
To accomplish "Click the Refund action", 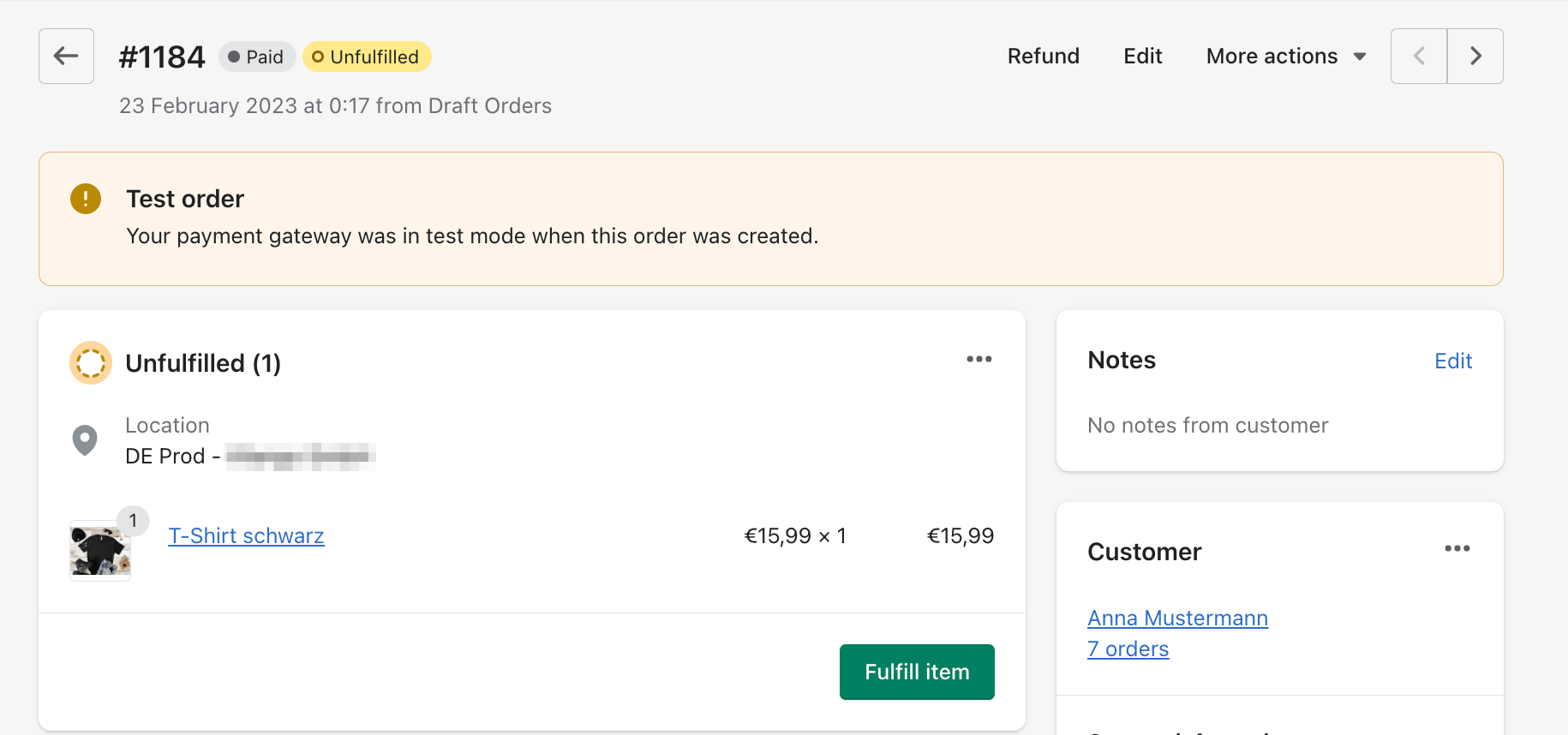I will pyautogui.click(x=1043, y=57).
